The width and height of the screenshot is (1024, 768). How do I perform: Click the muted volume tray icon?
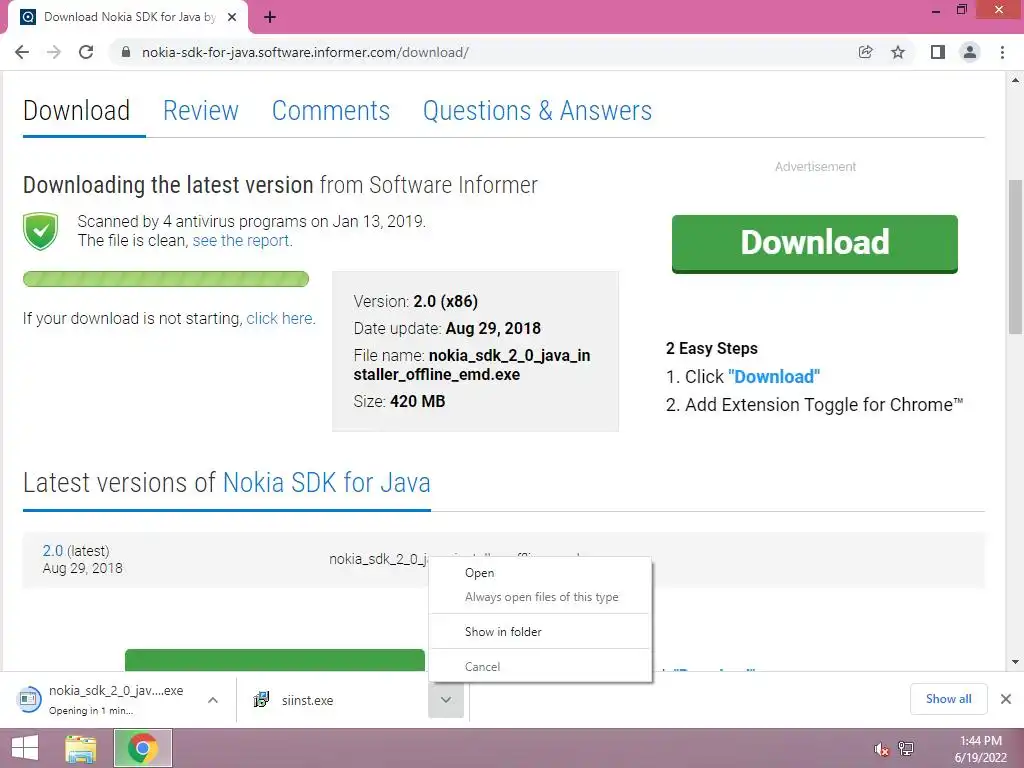pyautogui.click(x=881, y=749)
